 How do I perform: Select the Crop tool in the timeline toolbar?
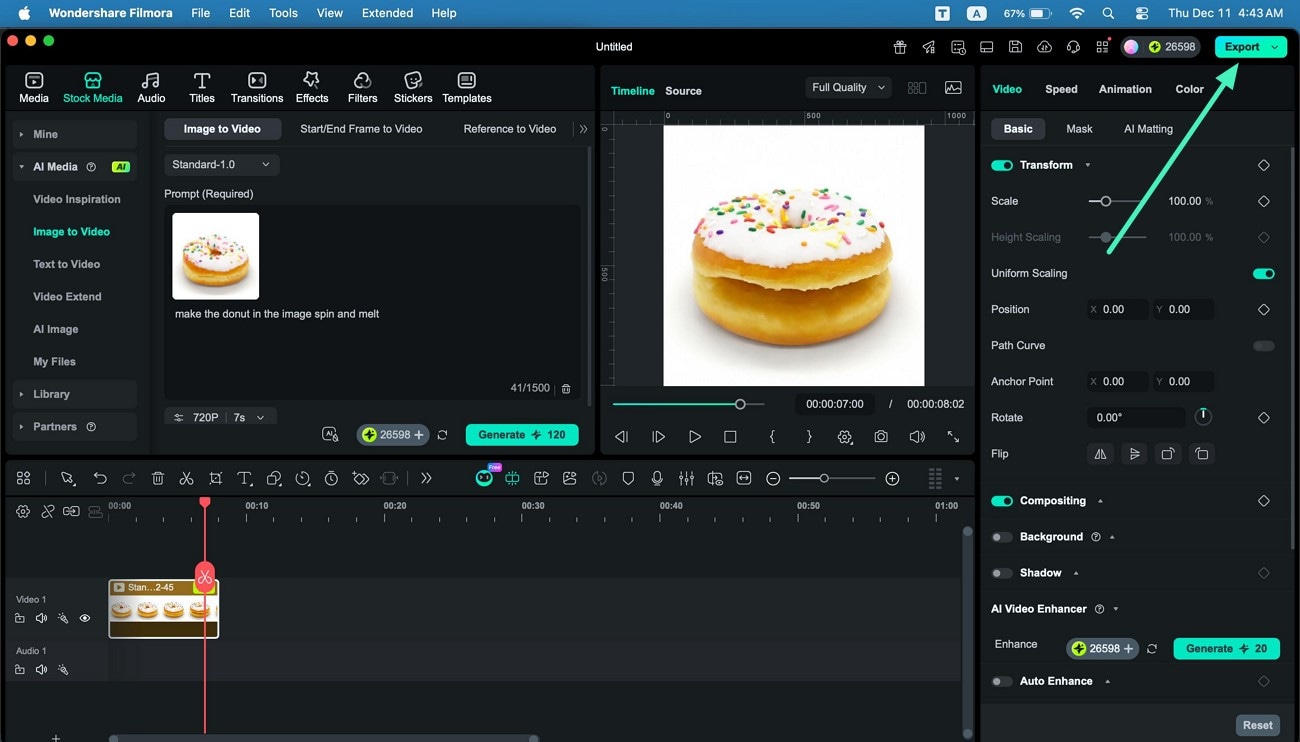pyautogui.click(x=215, y=478)
